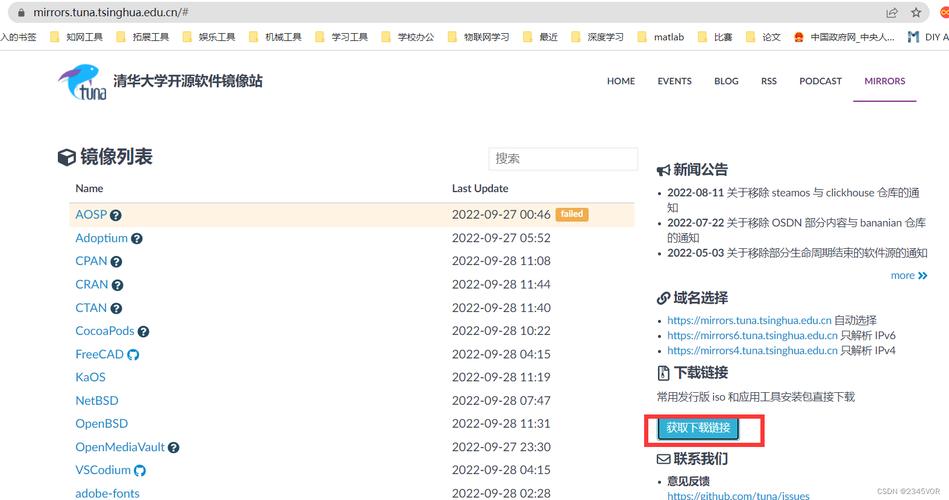The width and height of the screenshot is (949, 500).
Task: Open the 比赛 bookmark folder
Action: [715, 37]
